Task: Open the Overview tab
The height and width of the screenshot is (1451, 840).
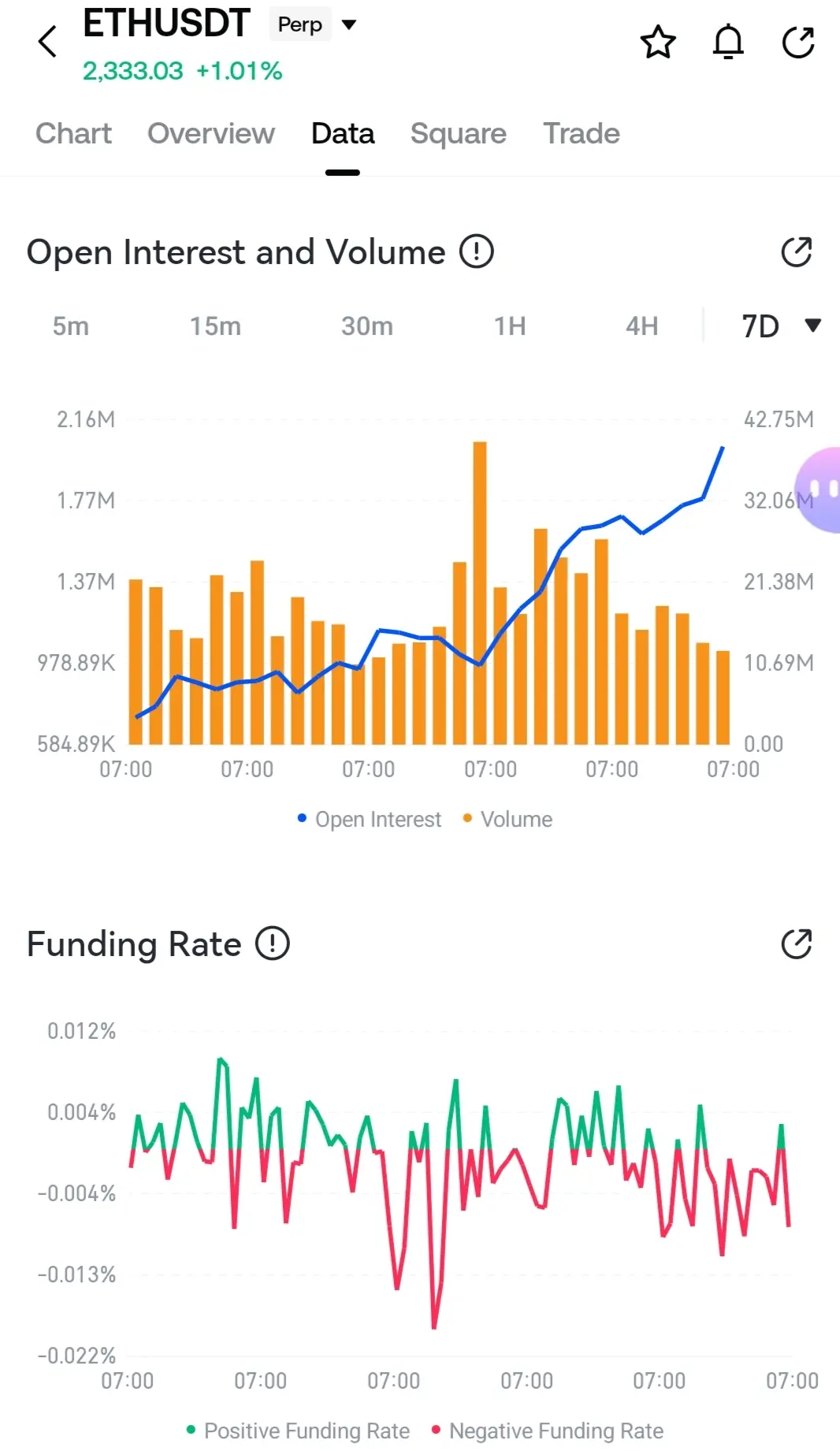Action: (x=211, y=133)
